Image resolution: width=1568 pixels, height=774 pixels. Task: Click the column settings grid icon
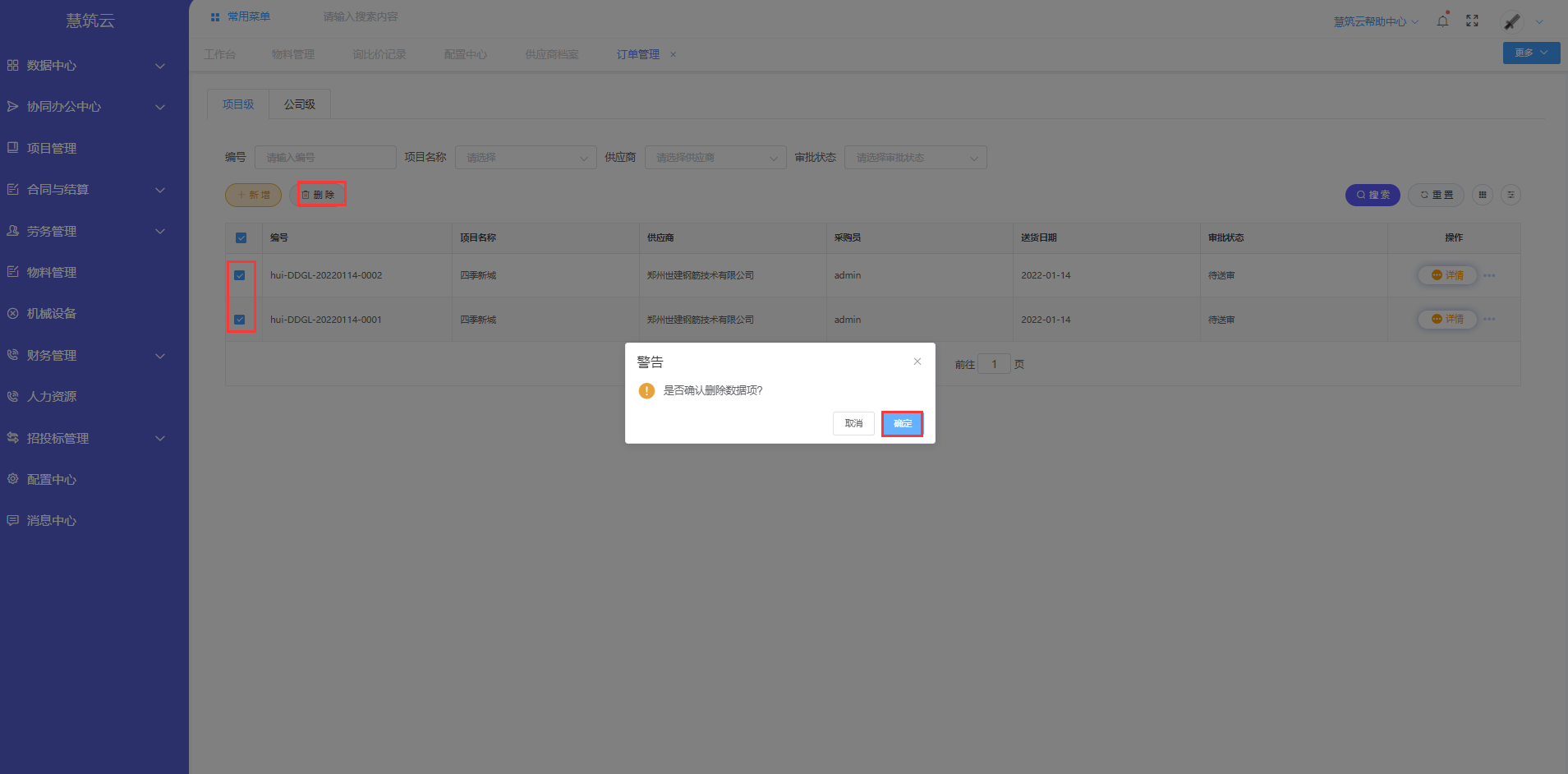1482,195
